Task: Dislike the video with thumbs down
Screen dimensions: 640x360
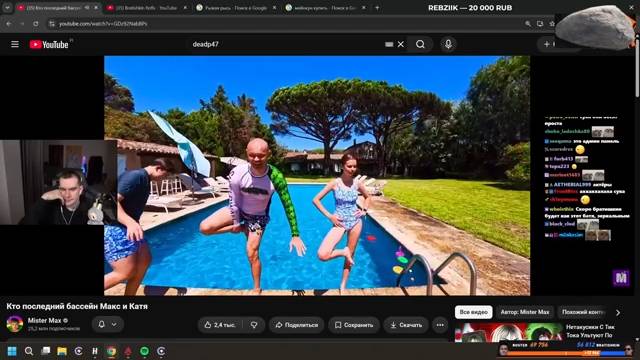Action: [x=254, y=325]
